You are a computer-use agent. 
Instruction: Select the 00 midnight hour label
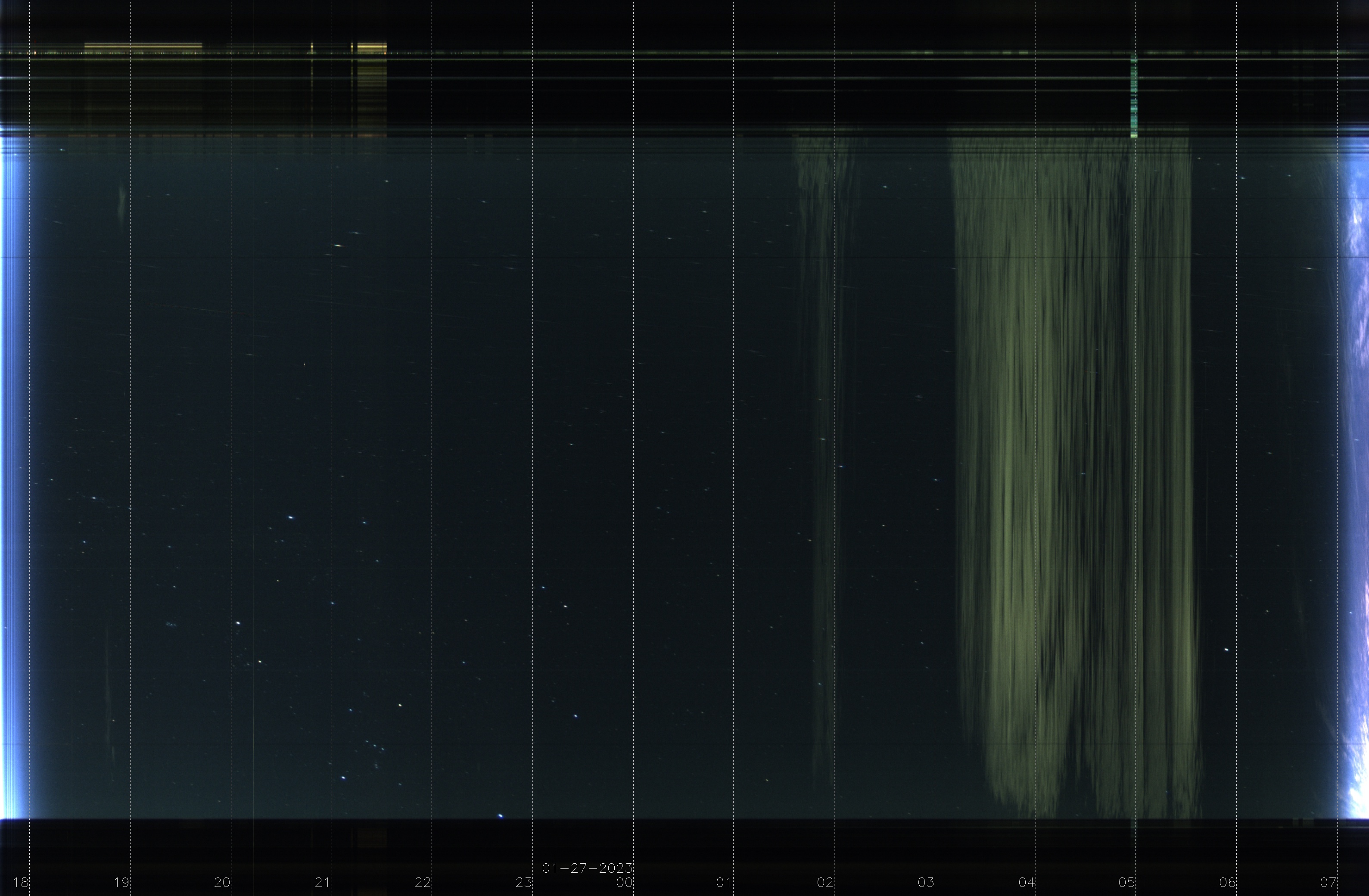pyautogui.click(x=625, y=882)
